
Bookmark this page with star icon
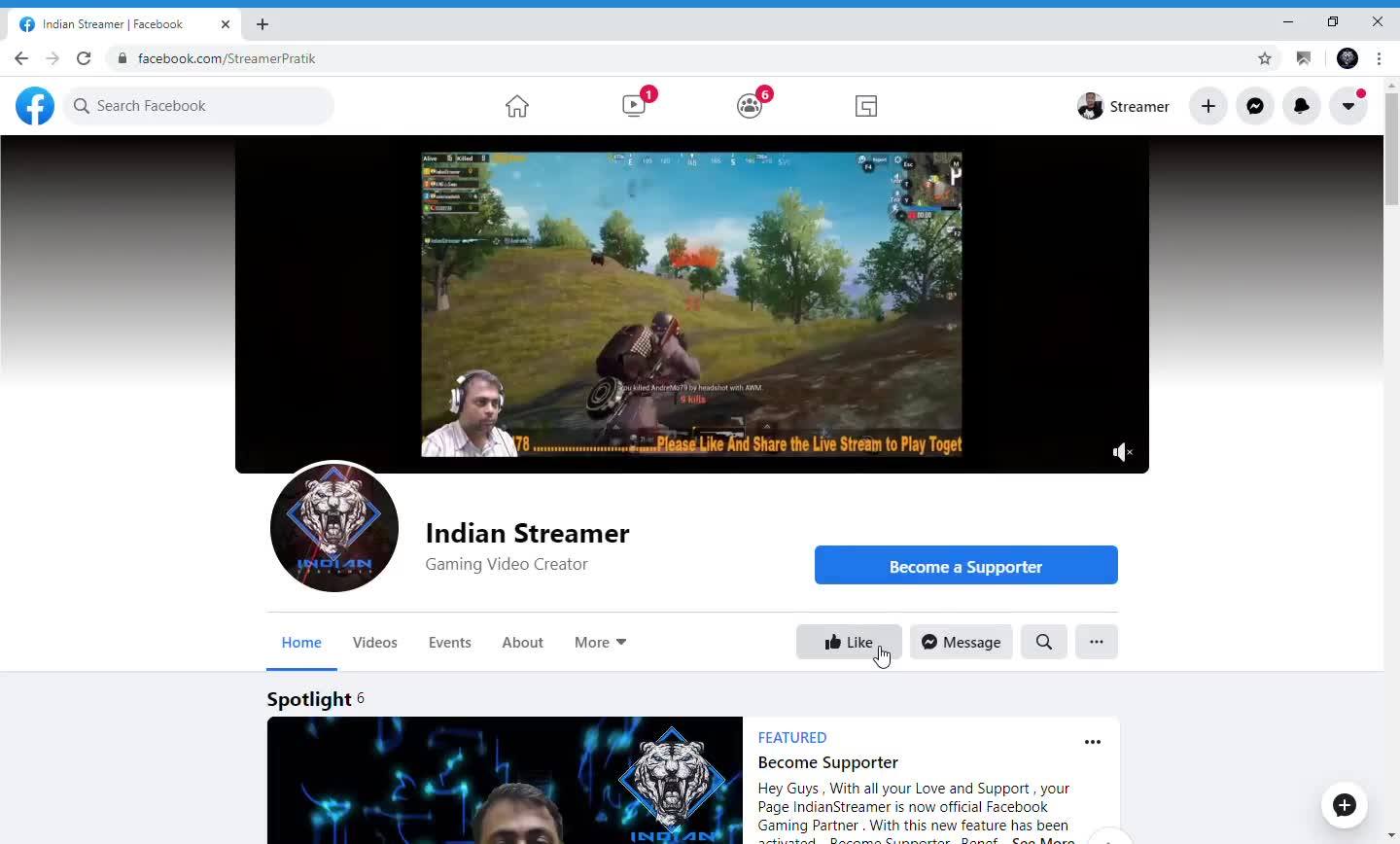1265,58
